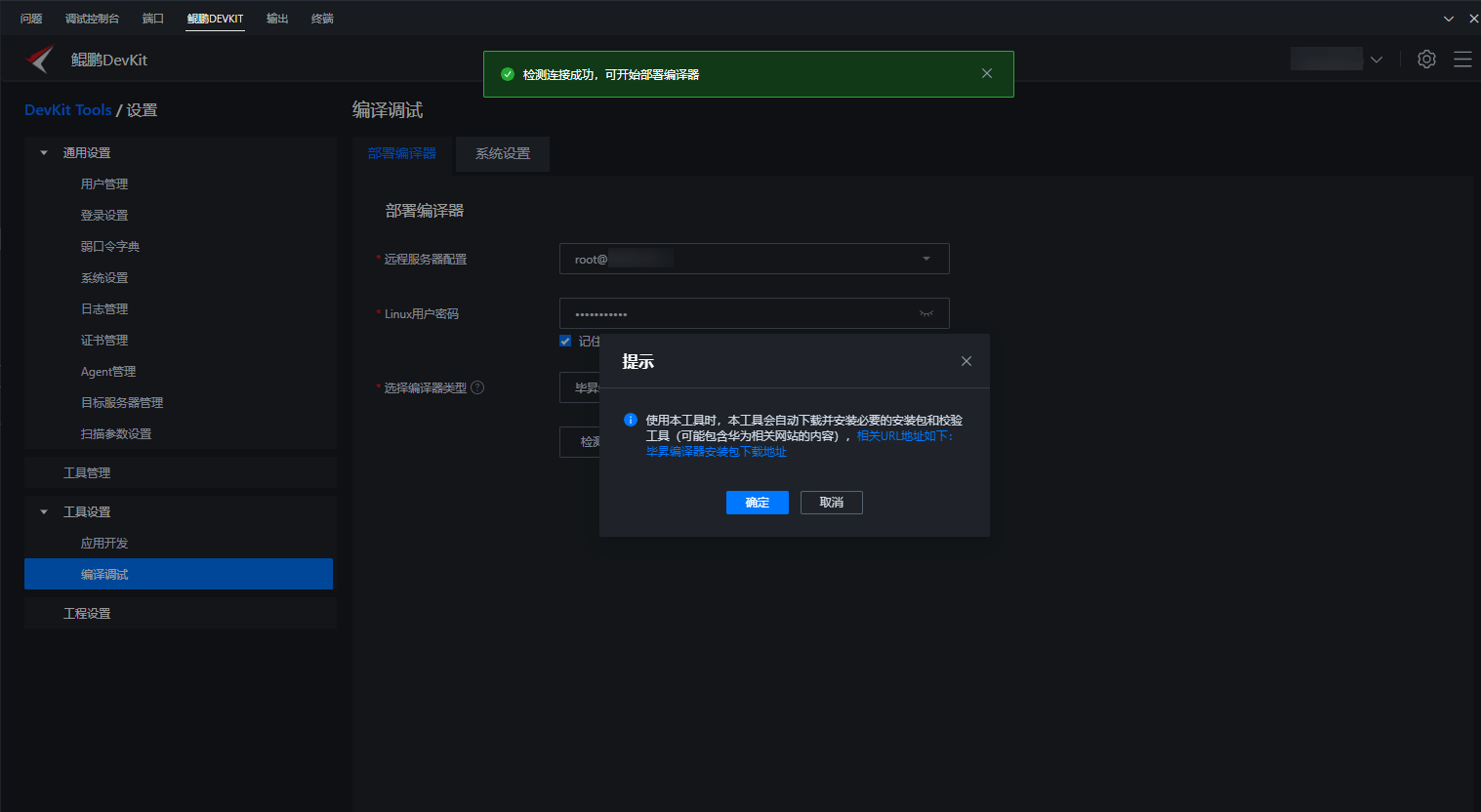Click the help icon beside 选择编译器类型

pos(477,387)
